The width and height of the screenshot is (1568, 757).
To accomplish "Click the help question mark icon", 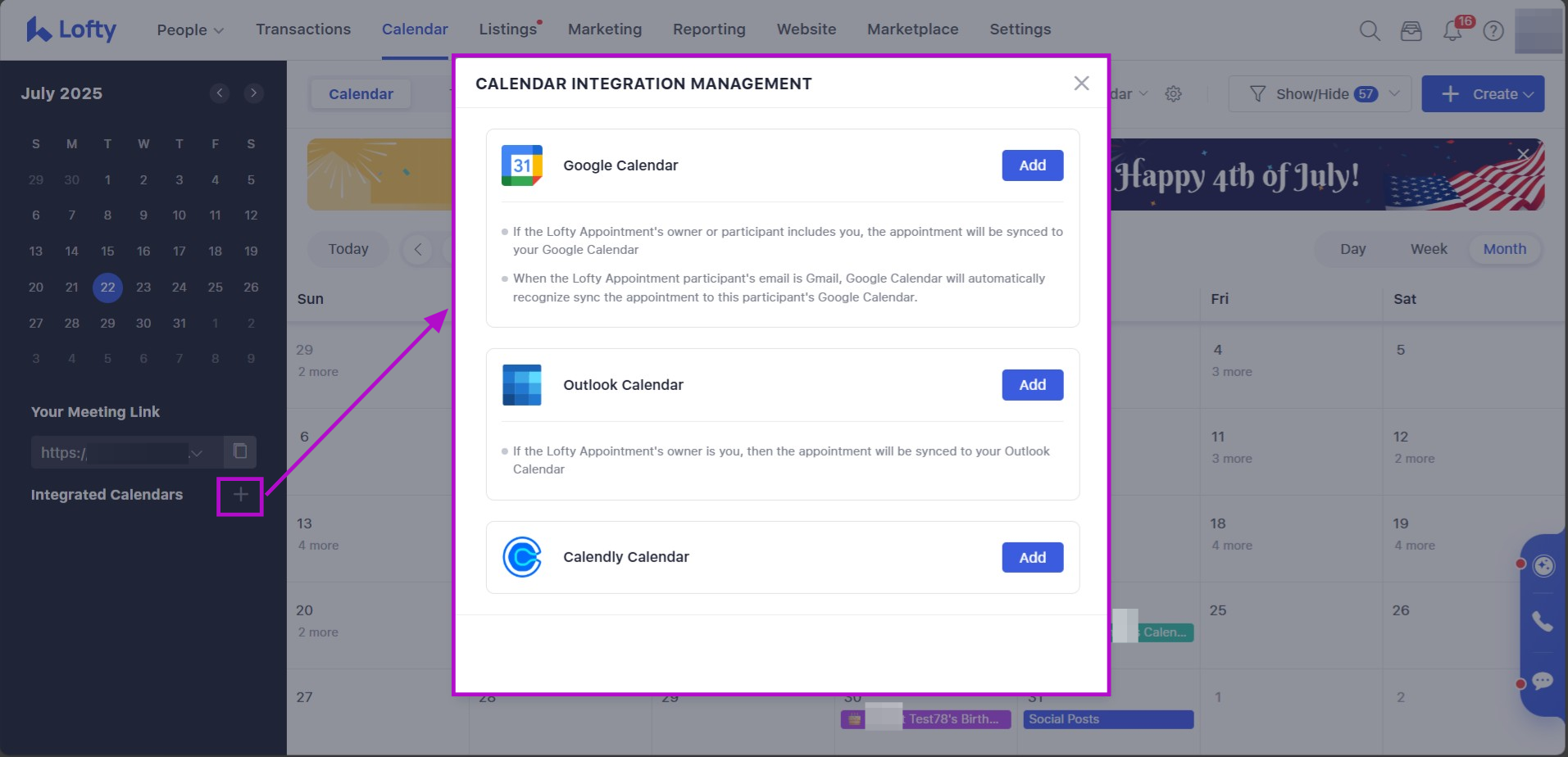I will tap(1493, 31).
